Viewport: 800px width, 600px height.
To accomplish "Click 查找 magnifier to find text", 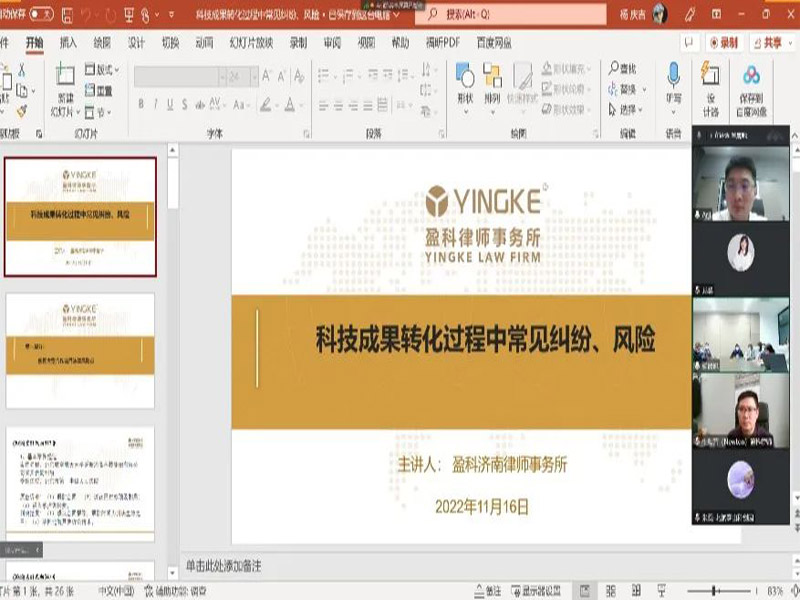I will [622, 68].
